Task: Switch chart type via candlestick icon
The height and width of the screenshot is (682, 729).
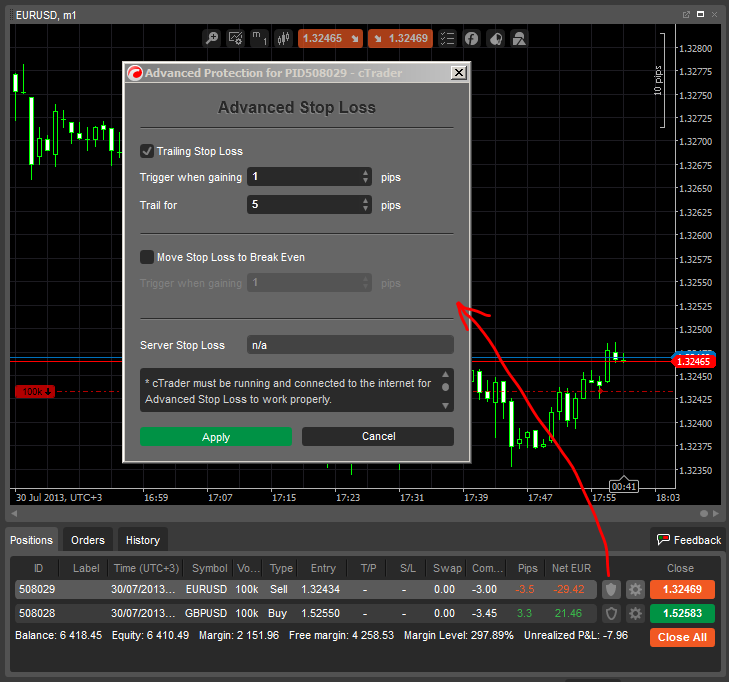Action: click(x=283, y=38)
